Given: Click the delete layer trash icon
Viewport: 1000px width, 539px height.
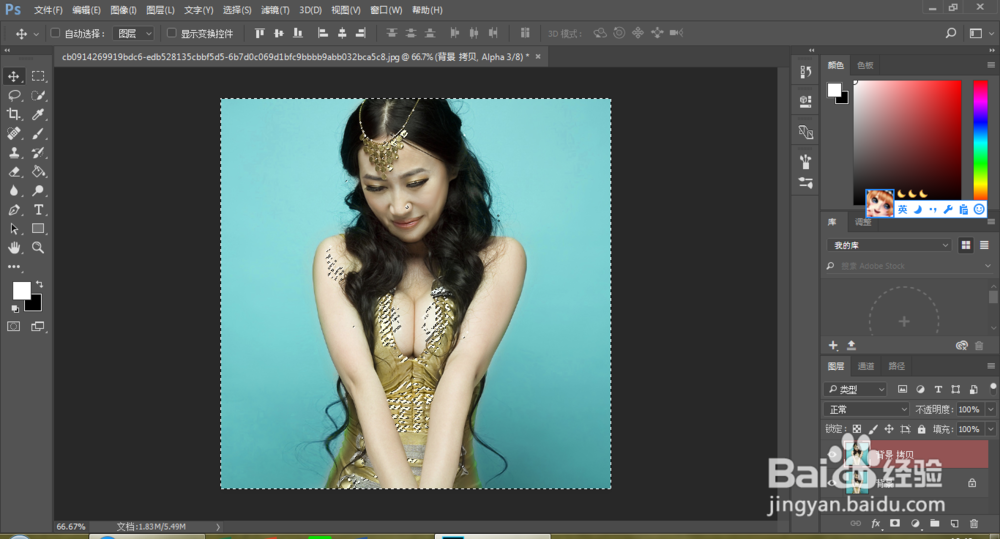Looking at the screenshot, I should pyautogui.click(x=974, y=523).
